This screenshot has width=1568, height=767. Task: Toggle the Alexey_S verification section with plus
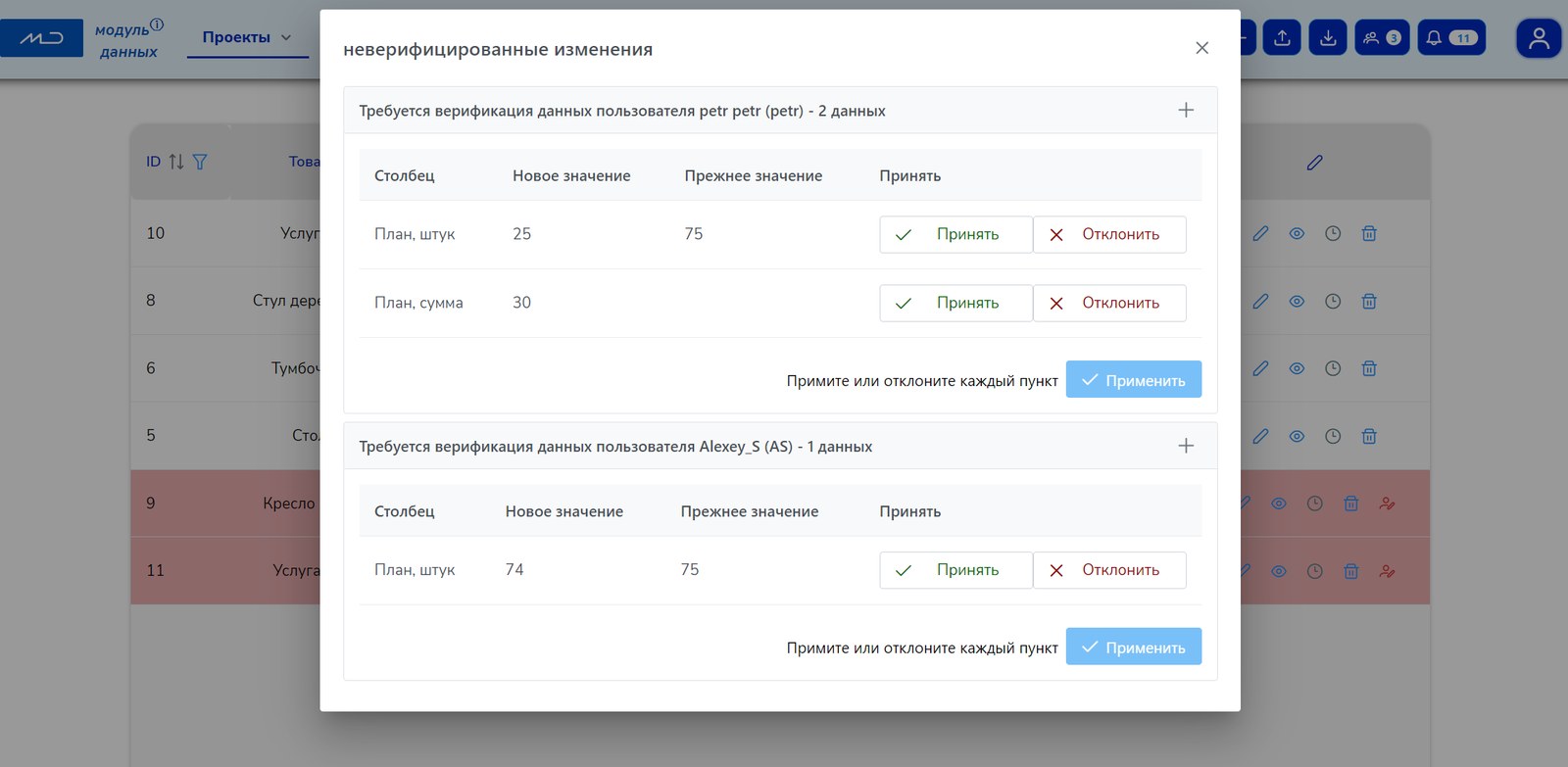point(1186,446)
